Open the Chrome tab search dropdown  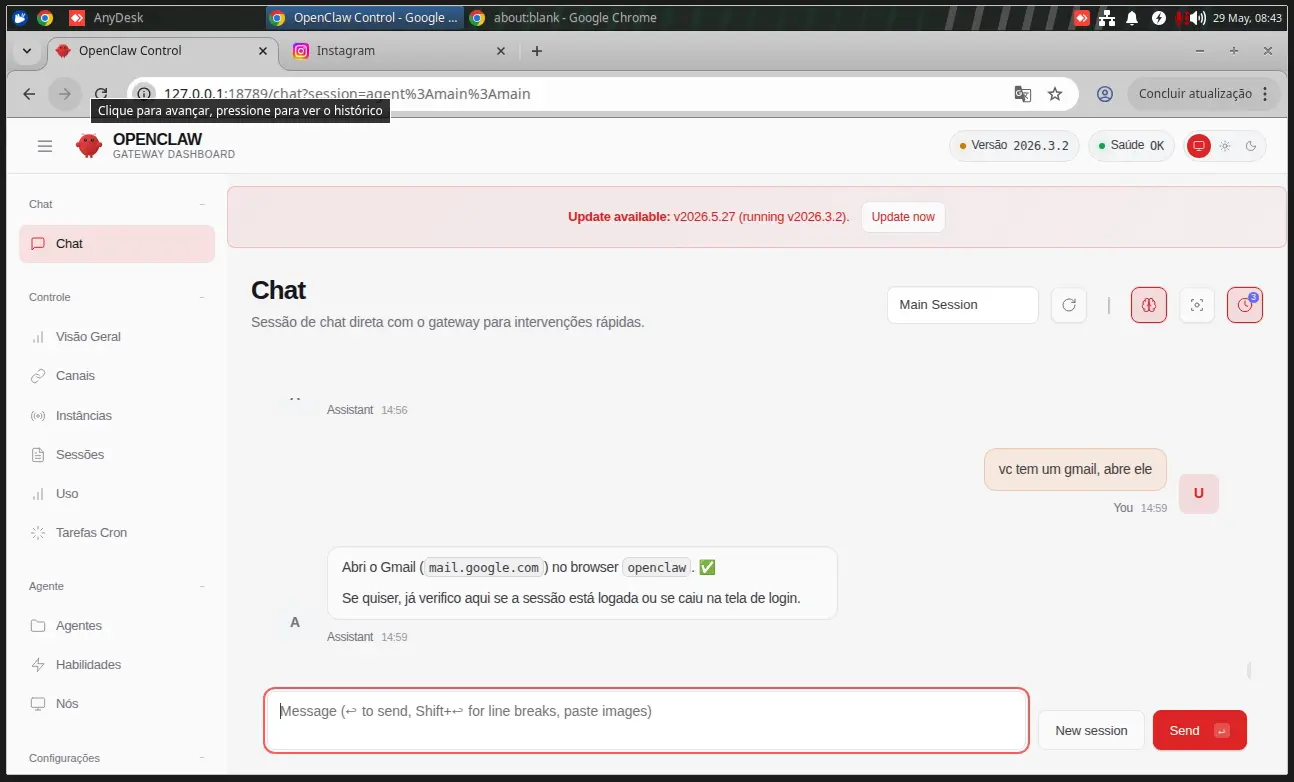point(27,51)
